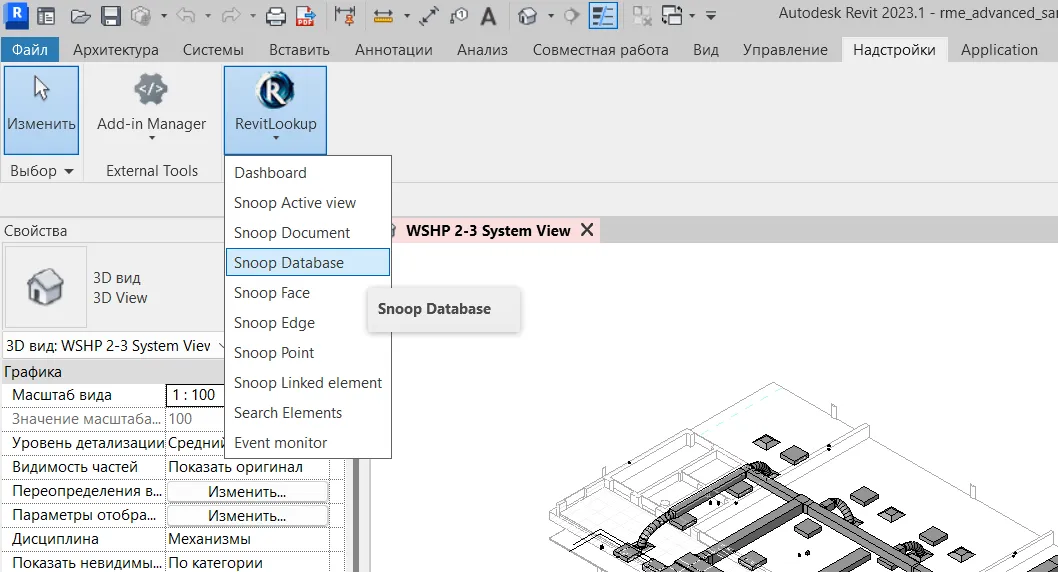Click the Показать оригинал value cell
1058x572 pixels.
click(x=248, y=467)
